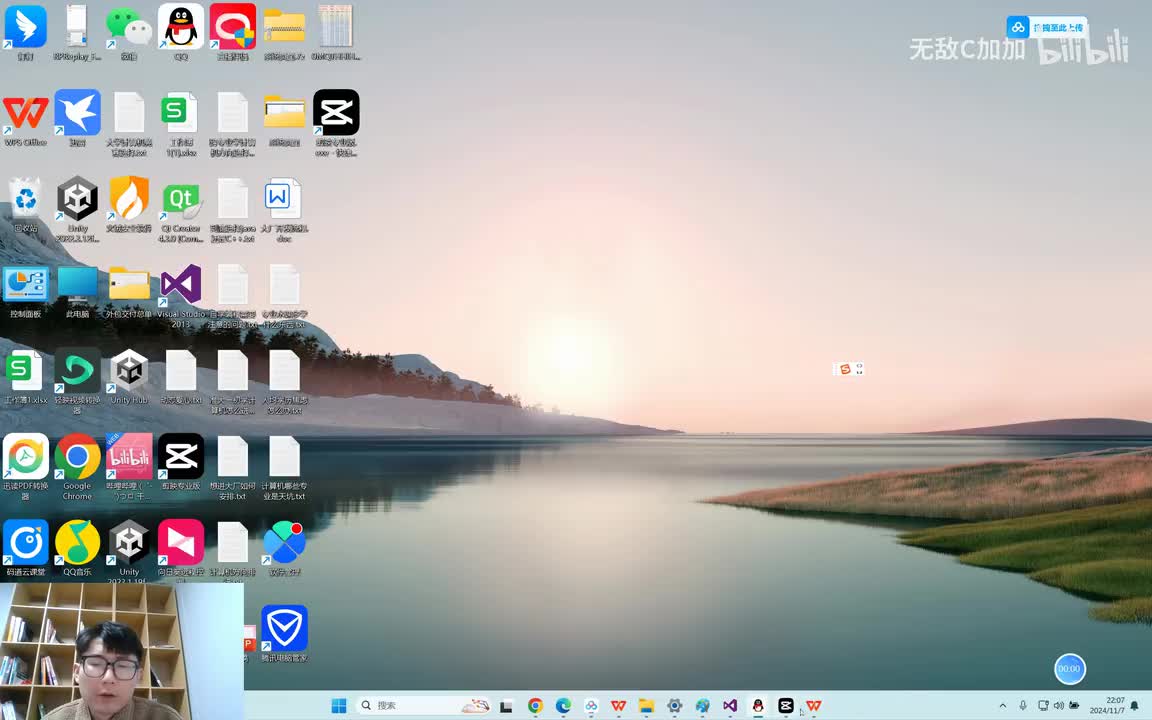The height and width of the screenshot is (720, 1152).
Task: Click the webcam overlay thumbnail
Action: click(122, 651)
